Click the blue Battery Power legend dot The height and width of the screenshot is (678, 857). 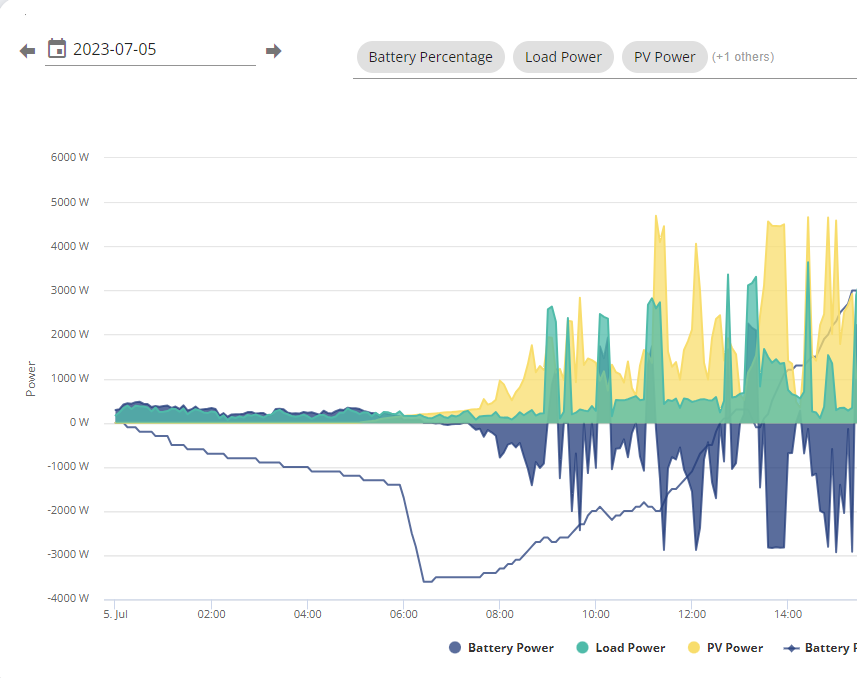coord(455,647)
